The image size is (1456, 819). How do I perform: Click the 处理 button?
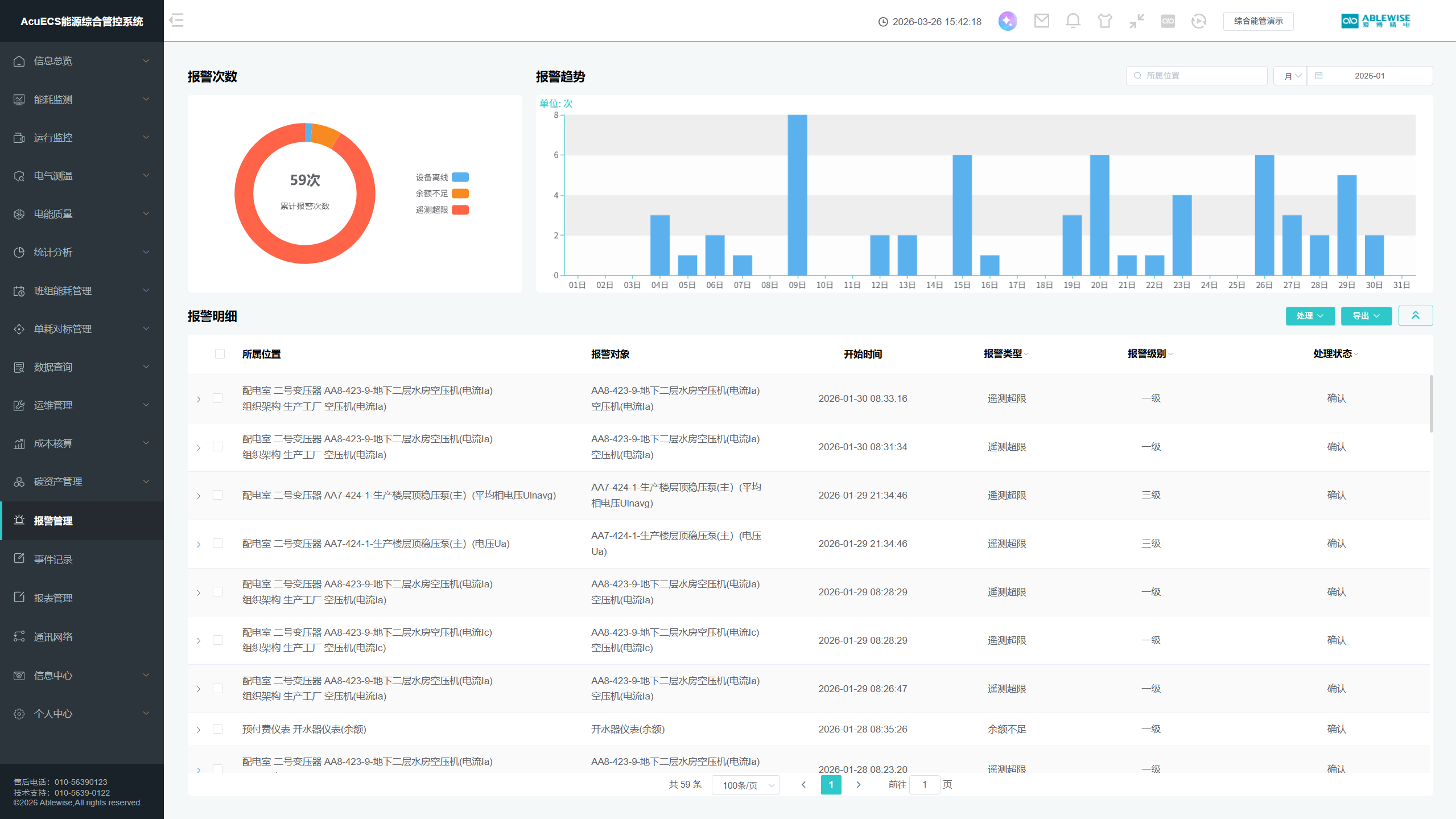click(x=1310, y=316)
